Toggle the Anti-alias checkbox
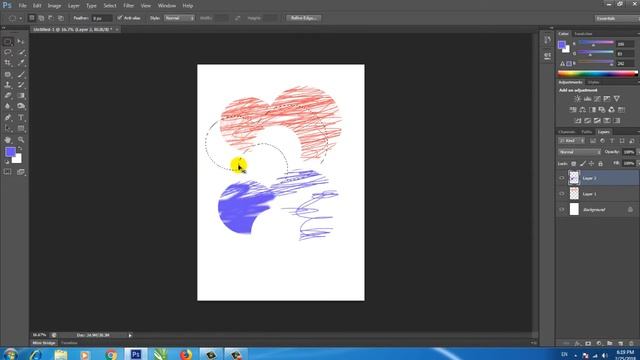This screenshot has width=640, height=360. click(x=120, y=18)
